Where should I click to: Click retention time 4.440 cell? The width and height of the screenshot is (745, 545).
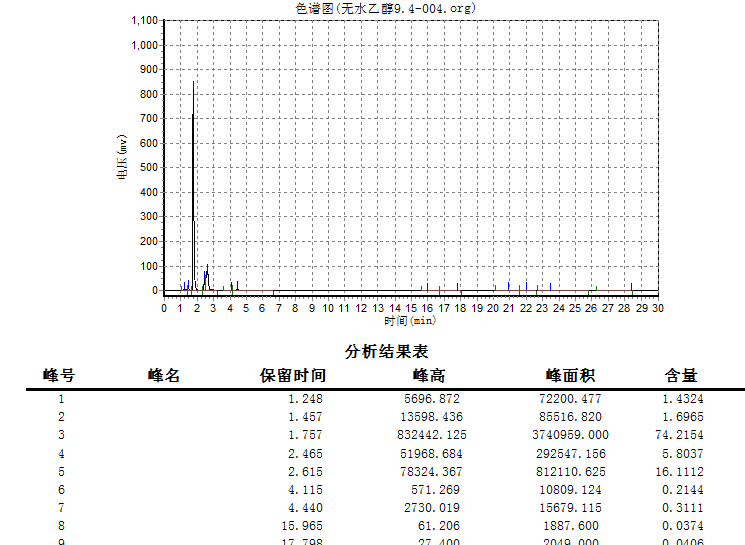(305, 508)
